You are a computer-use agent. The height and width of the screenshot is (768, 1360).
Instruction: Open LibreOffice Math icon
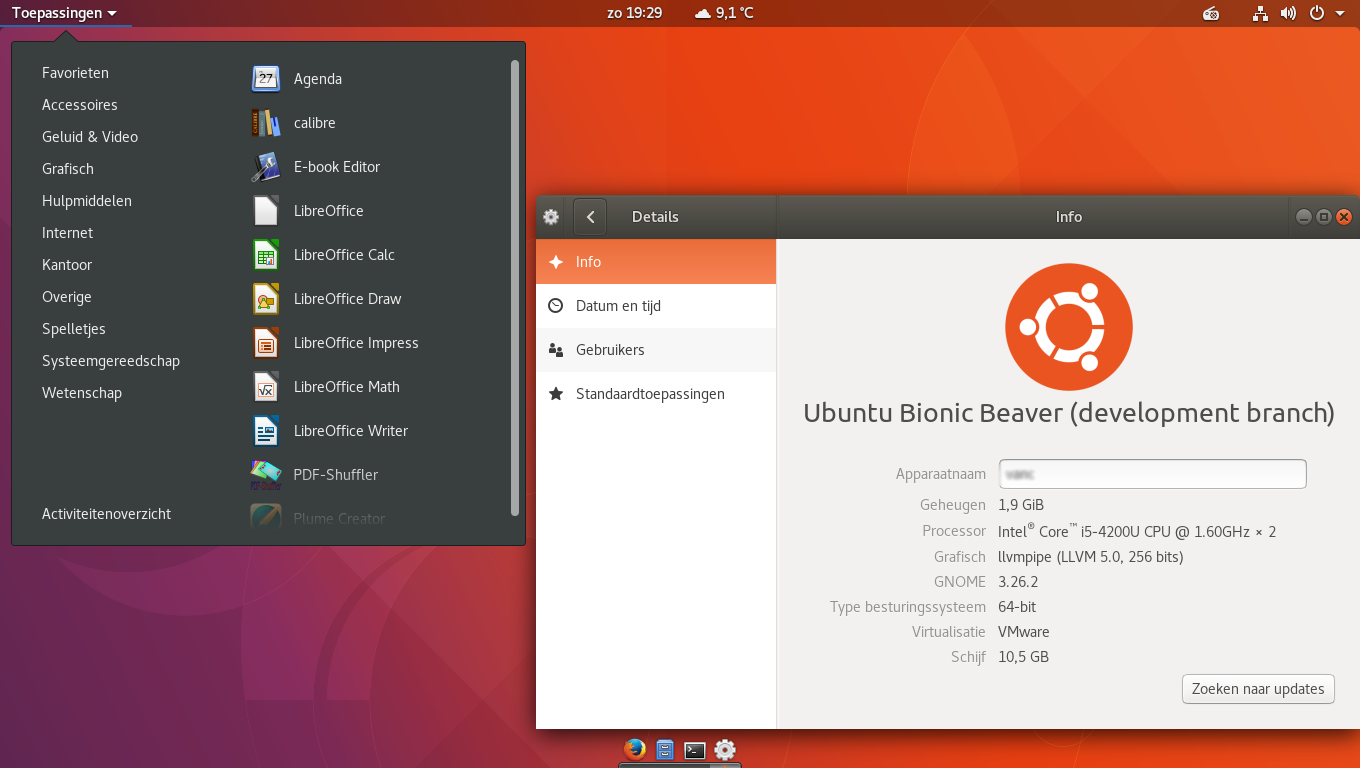pos(265,387)
